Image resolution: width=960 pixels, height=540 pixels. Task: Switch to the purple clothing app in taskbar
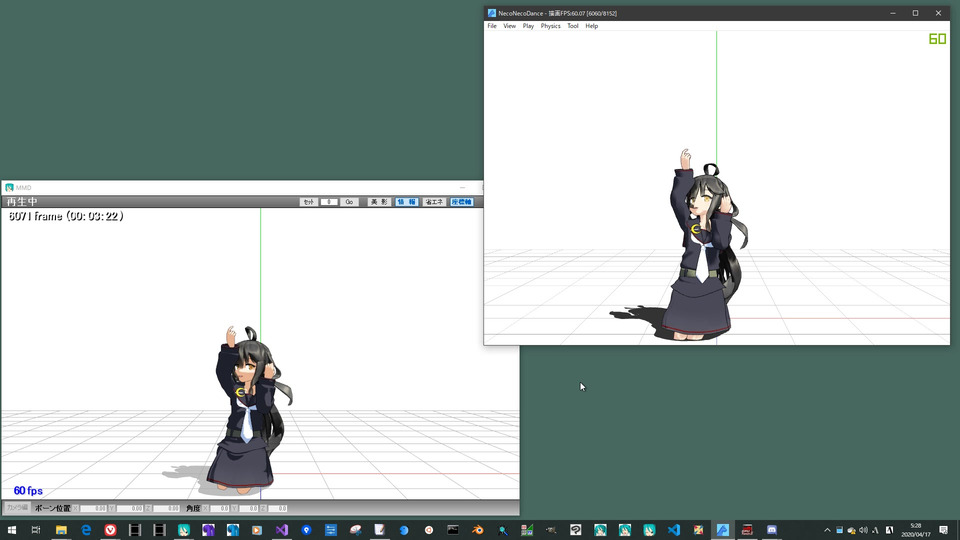pyautogui.click(x=208, y=530)
